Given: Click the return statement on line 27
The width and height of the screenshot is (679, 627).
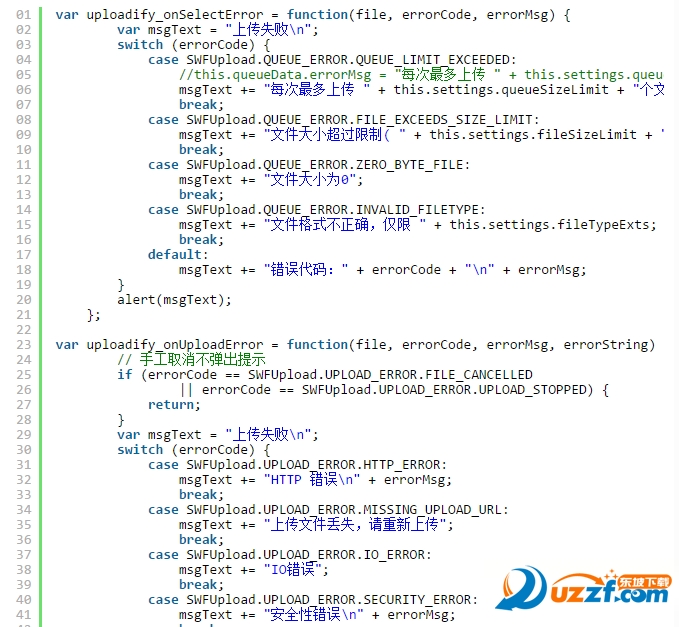Looking at the screenshot, I should coord(174,405).
